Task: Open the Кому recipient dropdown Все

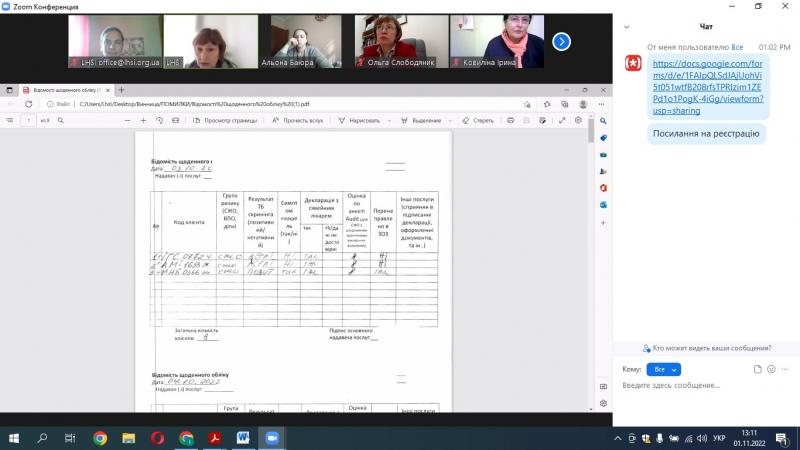Action: tap(661, 369)
